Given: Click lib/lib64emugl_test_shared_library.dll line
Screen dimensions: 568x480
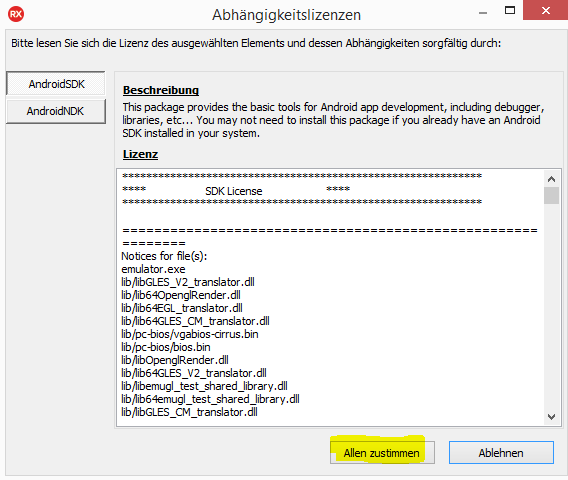Looking at the screenshot, I should click(x=210, y=399).
